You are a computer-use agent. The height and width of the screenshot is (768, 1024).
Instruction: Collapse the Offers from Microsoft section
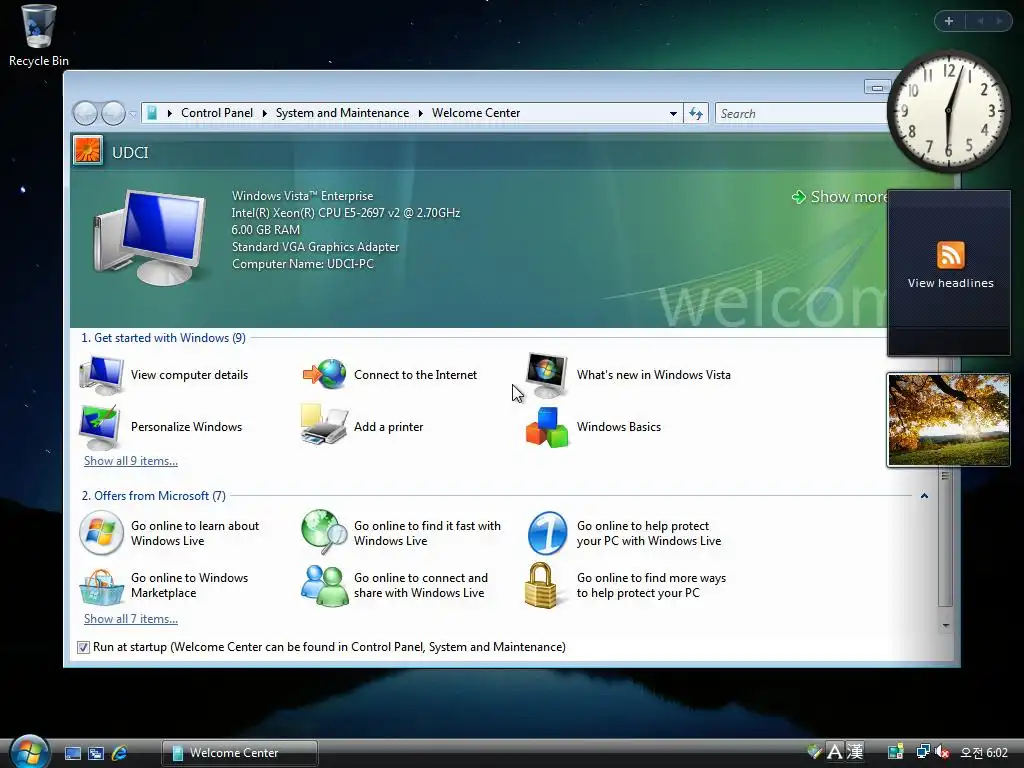pos(924,496)
